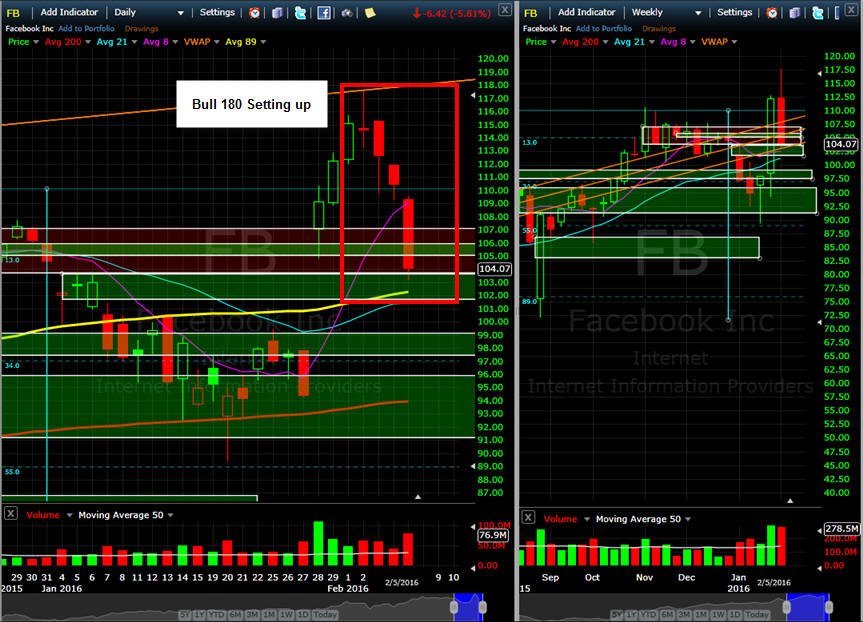
Task: Open Settings on the daily chart
Action: [217, 12]
